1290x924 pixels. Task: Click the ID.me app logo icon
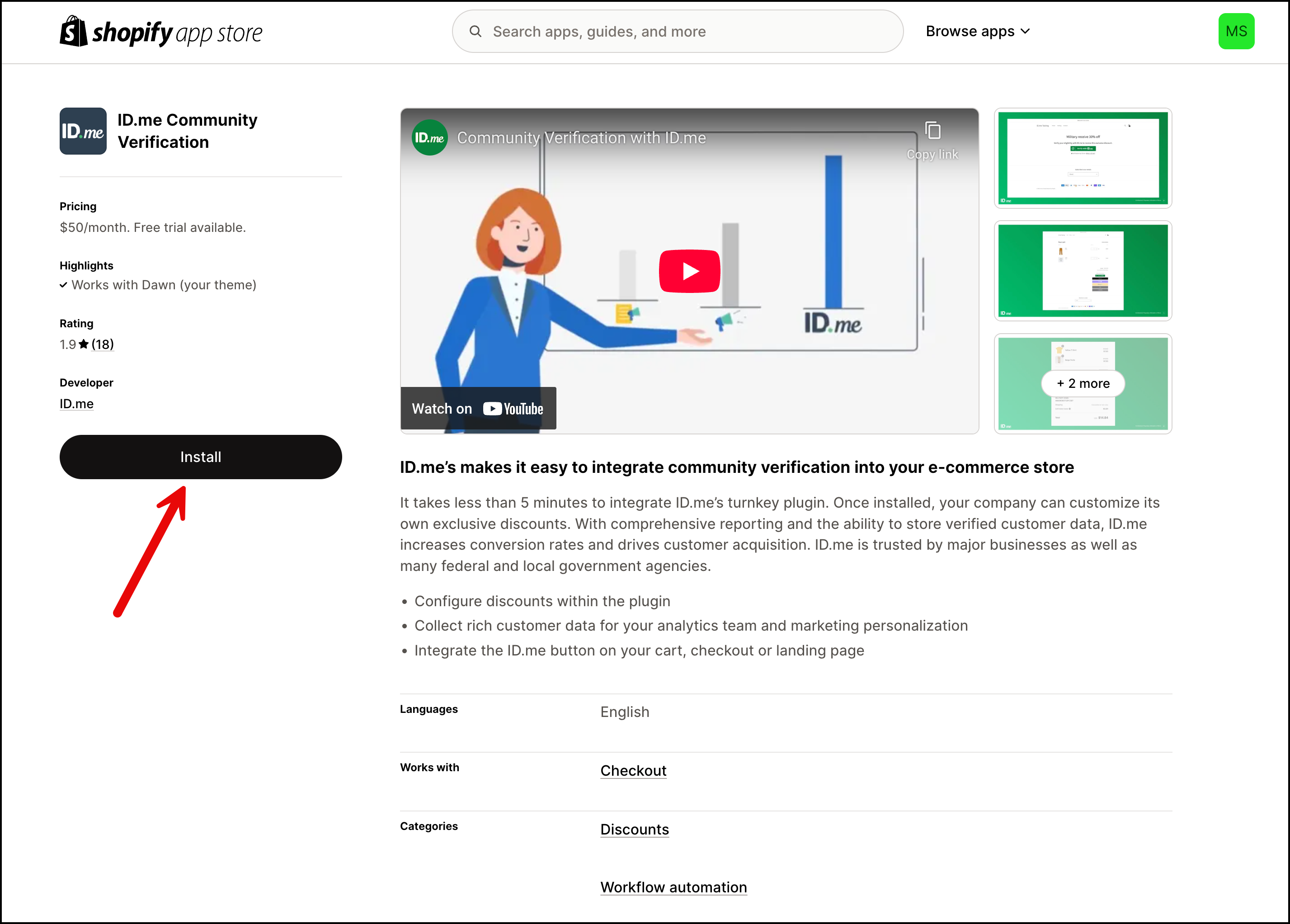(83, 131)
